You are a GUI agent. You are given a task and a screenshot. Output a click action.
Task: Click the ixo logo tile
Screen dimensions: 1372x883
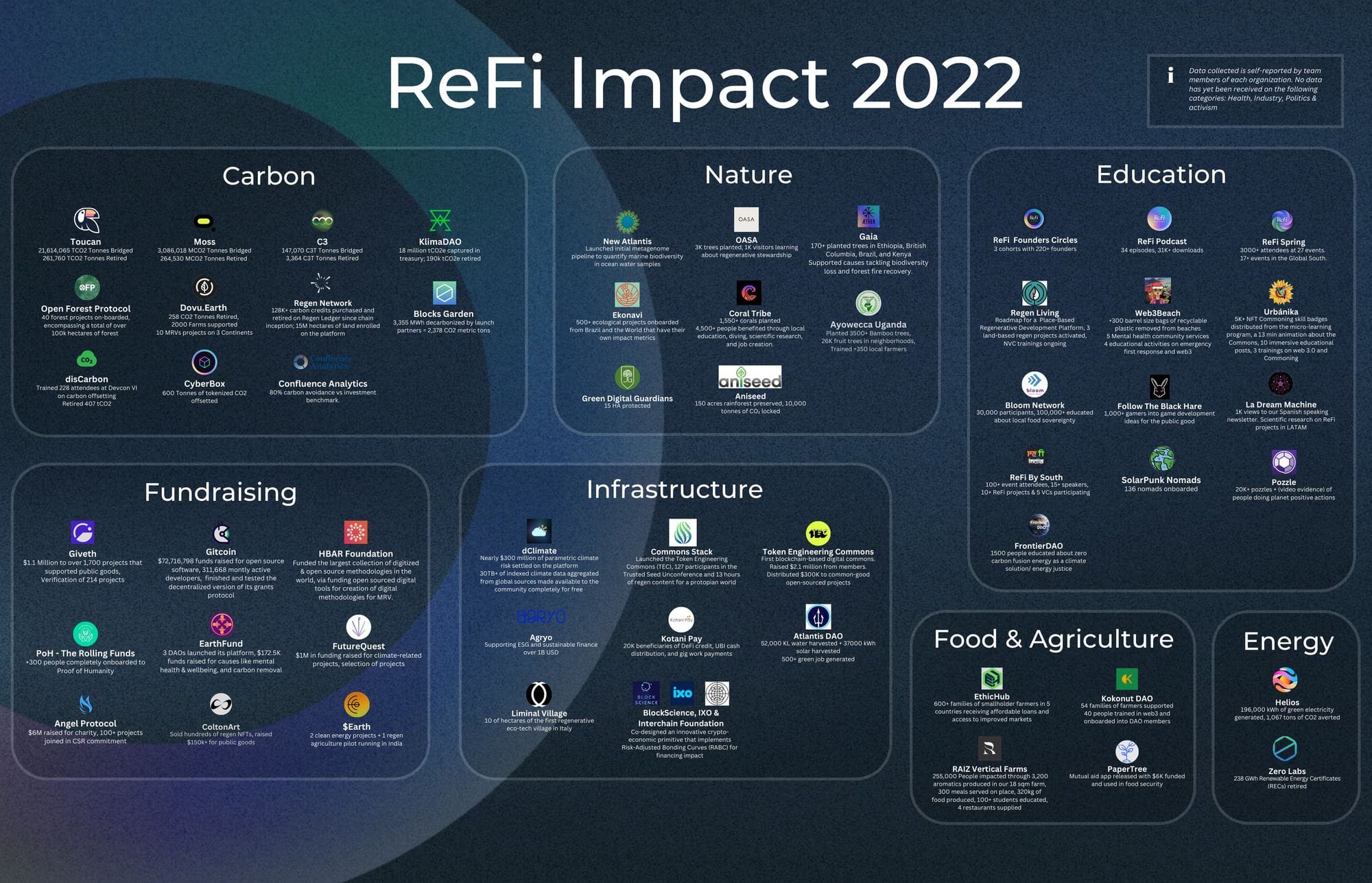click(x=682, y=694)
